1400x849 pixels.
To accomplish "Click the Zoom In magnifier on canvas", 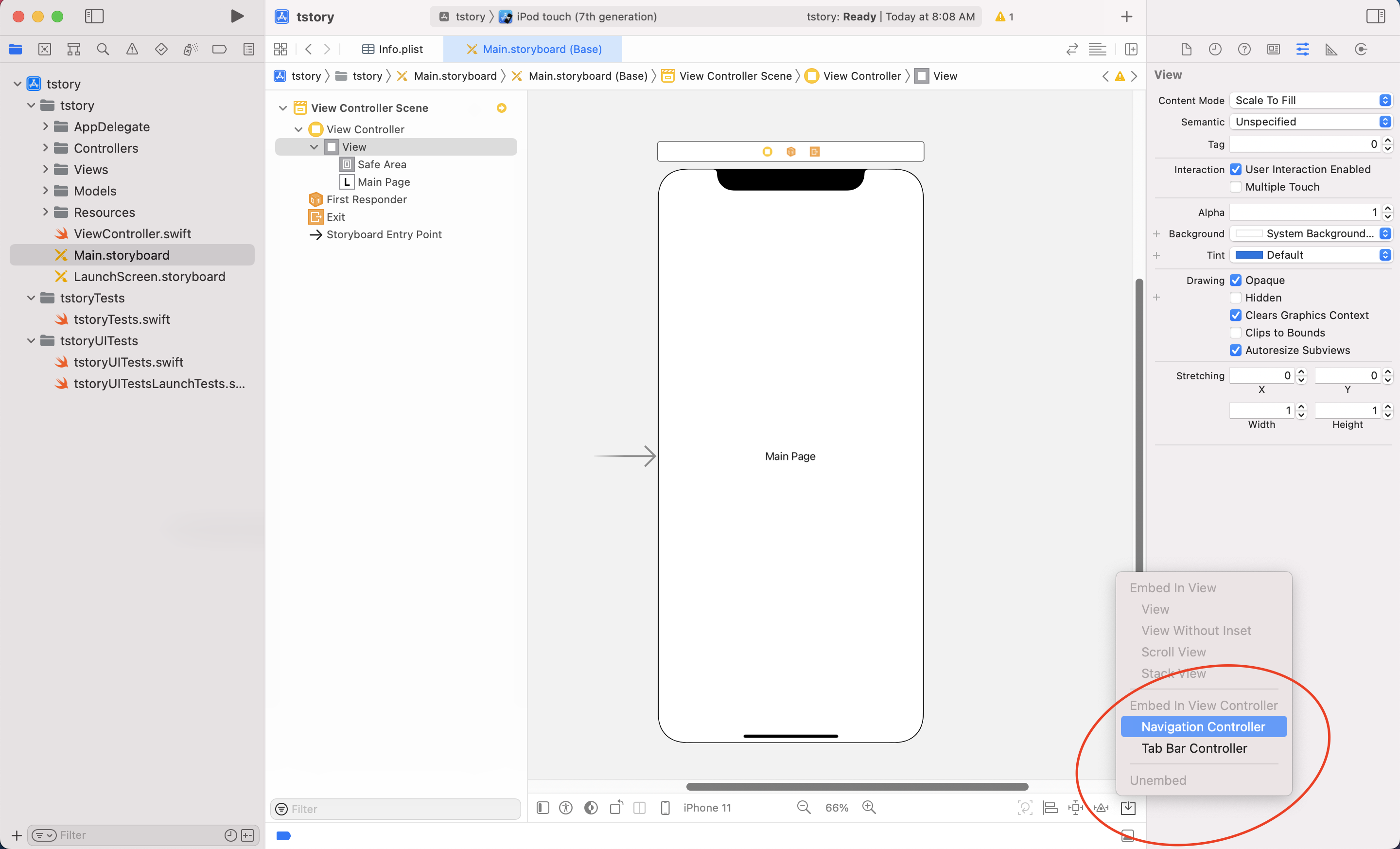I will 869,807.
